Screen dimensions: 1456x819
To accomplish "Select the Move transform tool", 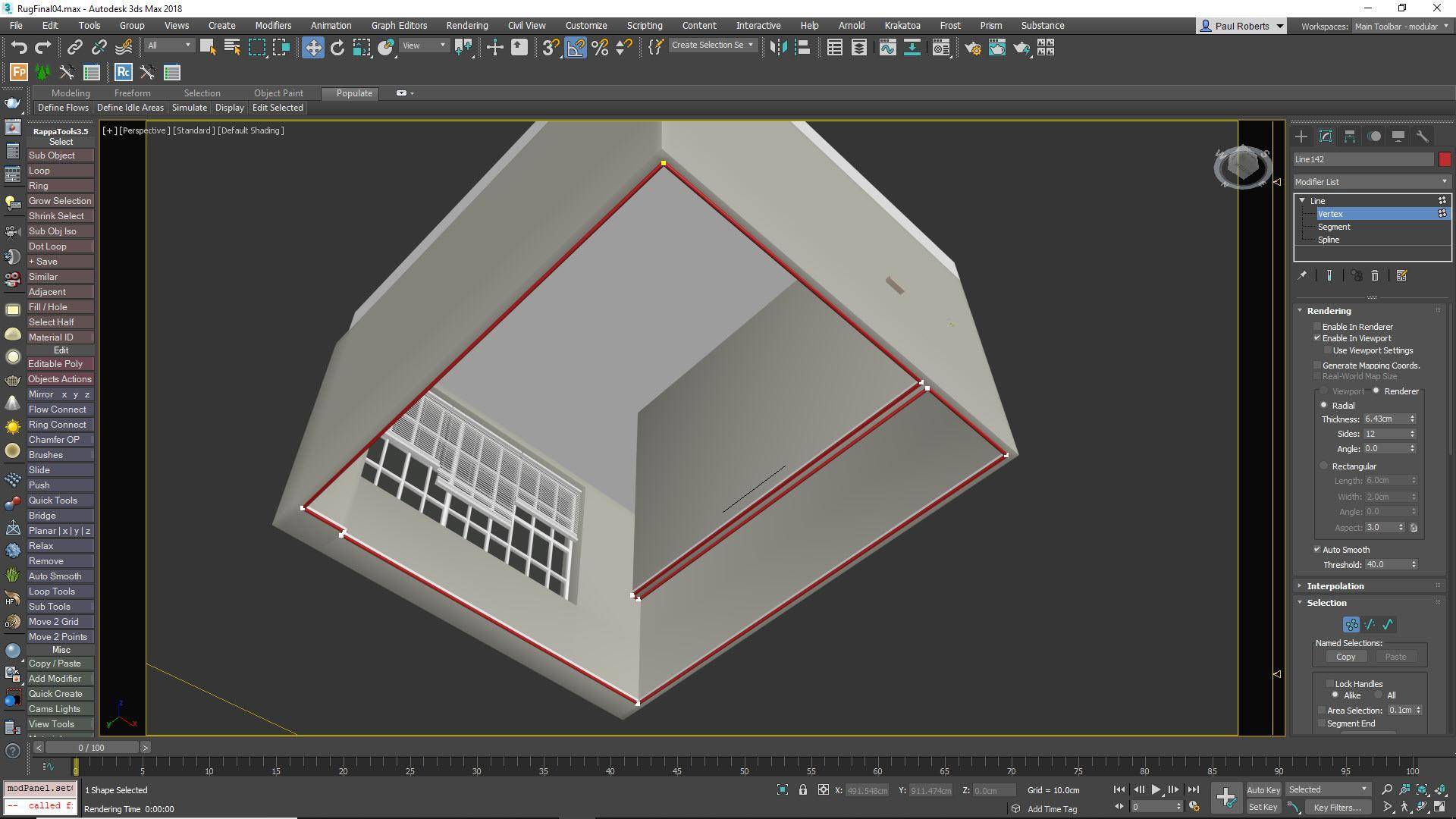I will point(312,48).
